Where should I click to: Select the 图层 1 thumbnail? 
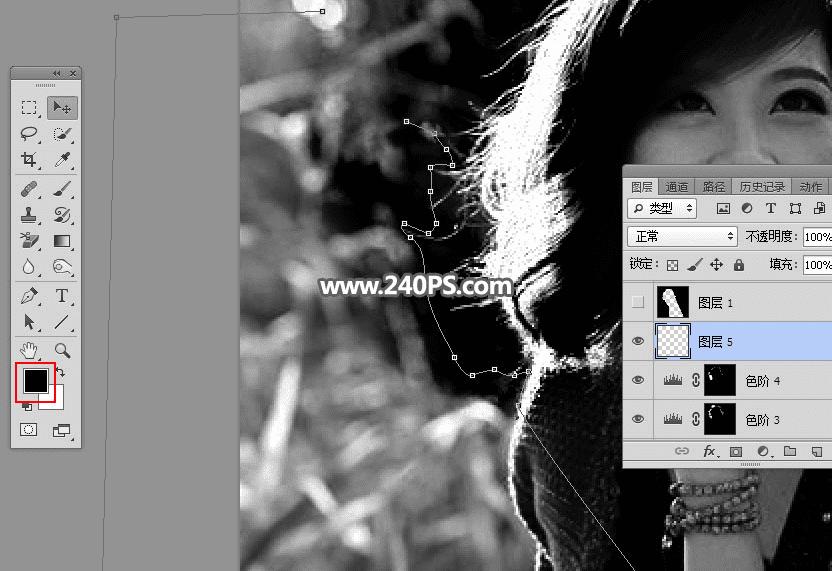[673, 302]
